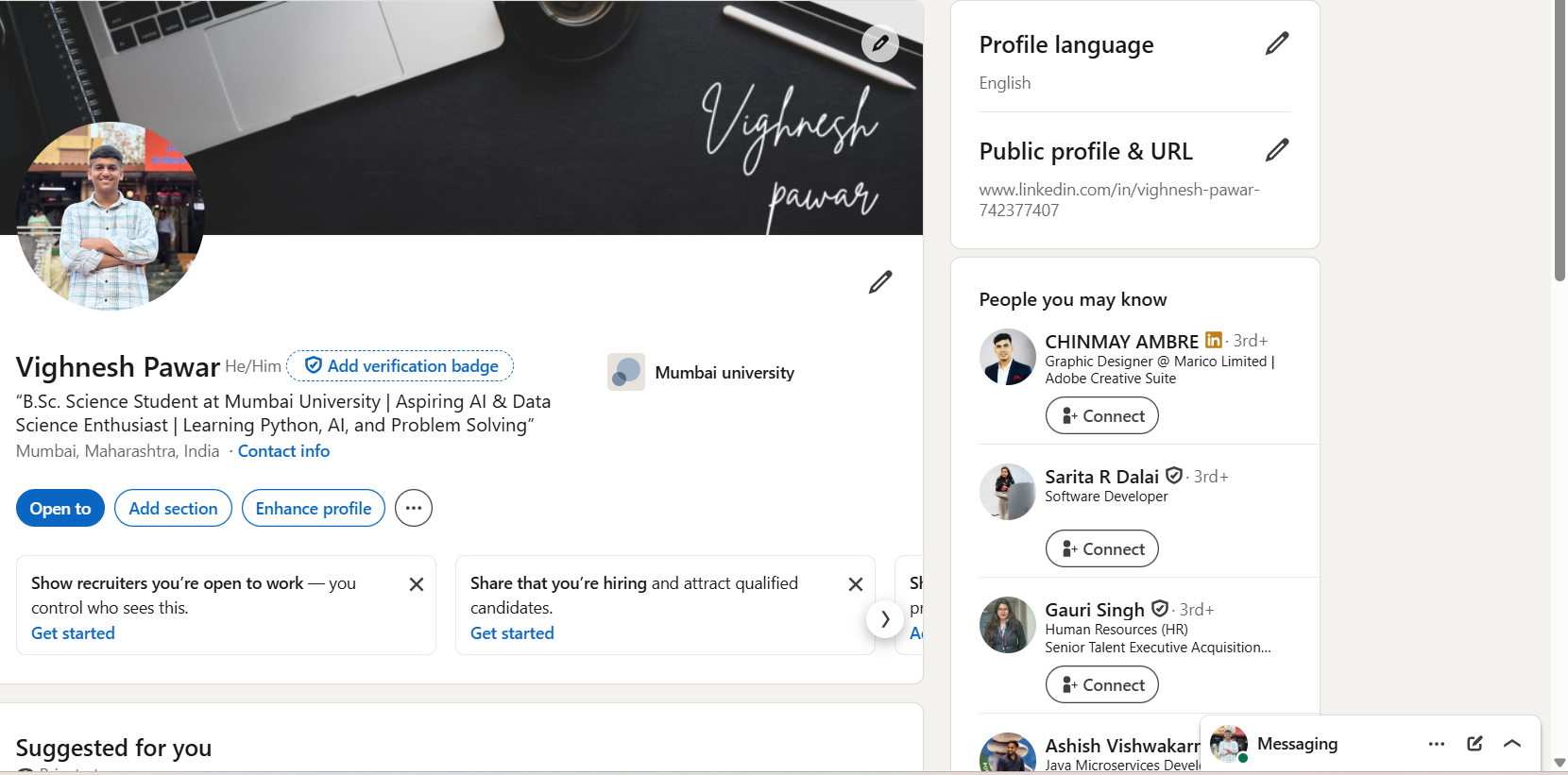Edit profile intro using pencil icon
This screenshot has height=775, width=1568.
pos(880,282)
